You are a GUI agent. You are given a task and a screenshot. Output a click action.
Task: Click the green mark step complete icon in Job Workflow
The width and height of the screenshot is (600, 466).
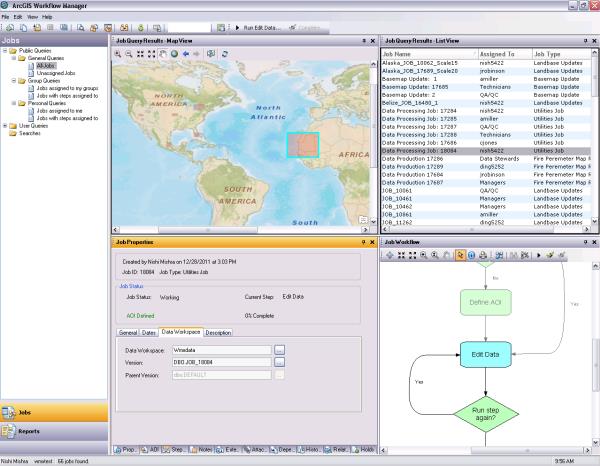550,255
